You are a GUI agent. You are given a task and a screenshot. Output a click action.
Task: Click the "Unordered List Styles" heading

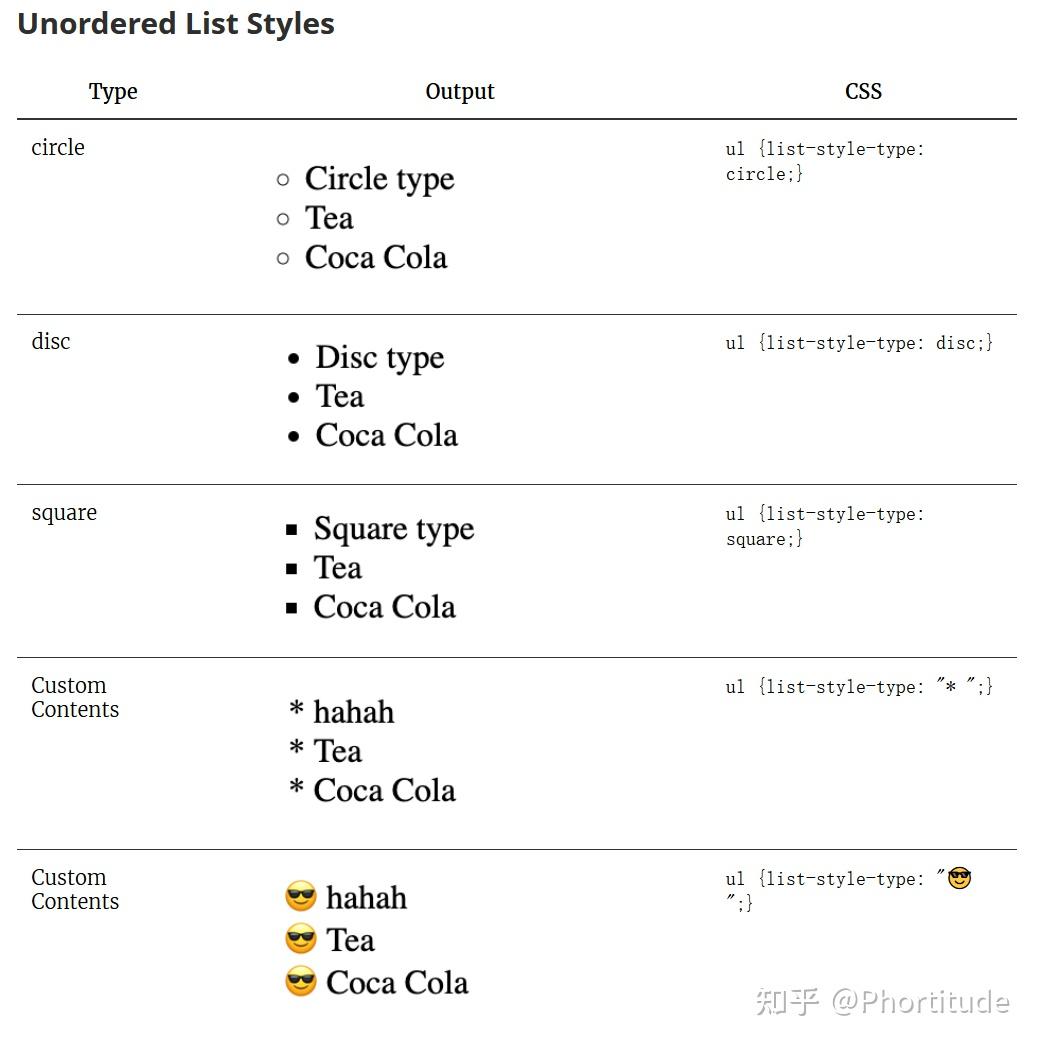[x=176, y=24]
